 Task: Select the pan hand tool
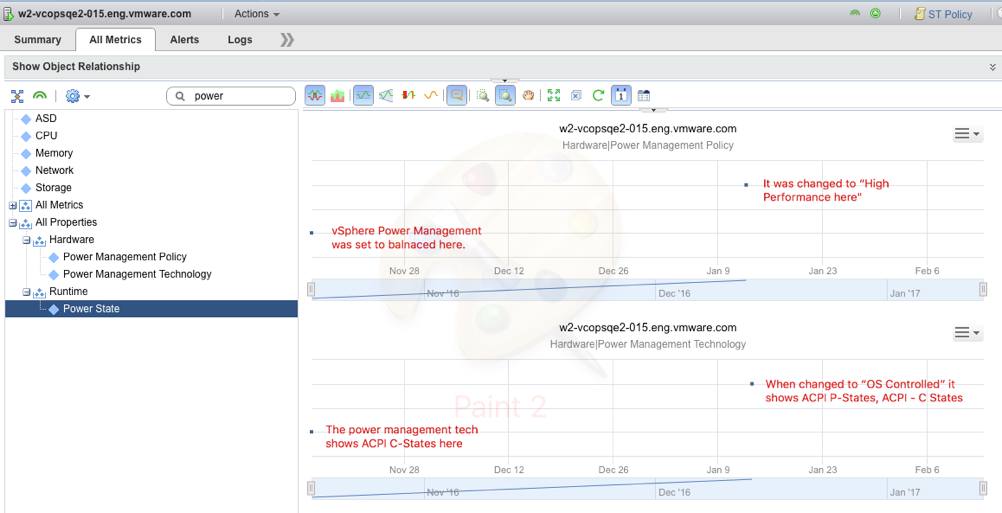tap(528, 96)
